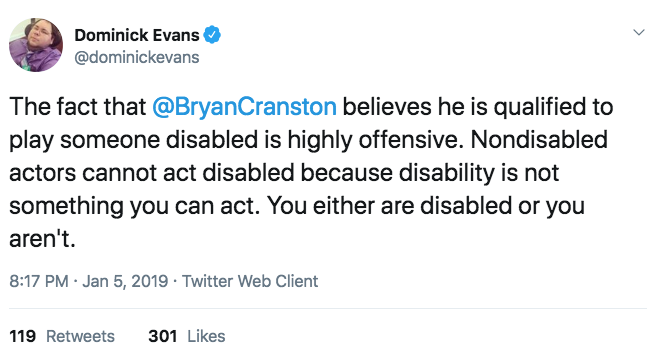Click the 119 retweet count number
Image resolution: width=655 pixels, height=362 pixels.
[23, 336]
